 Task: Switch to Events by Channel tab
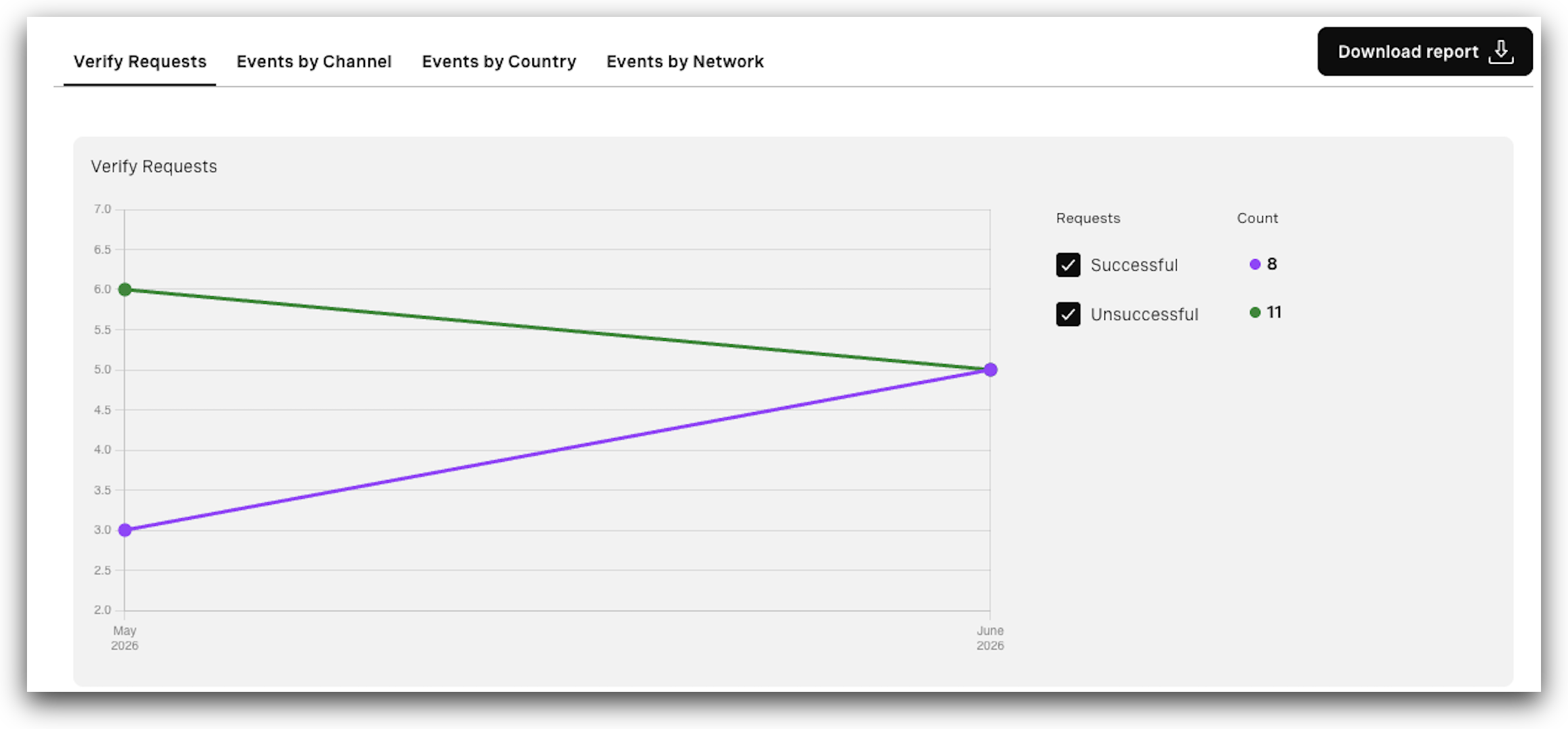314,61
